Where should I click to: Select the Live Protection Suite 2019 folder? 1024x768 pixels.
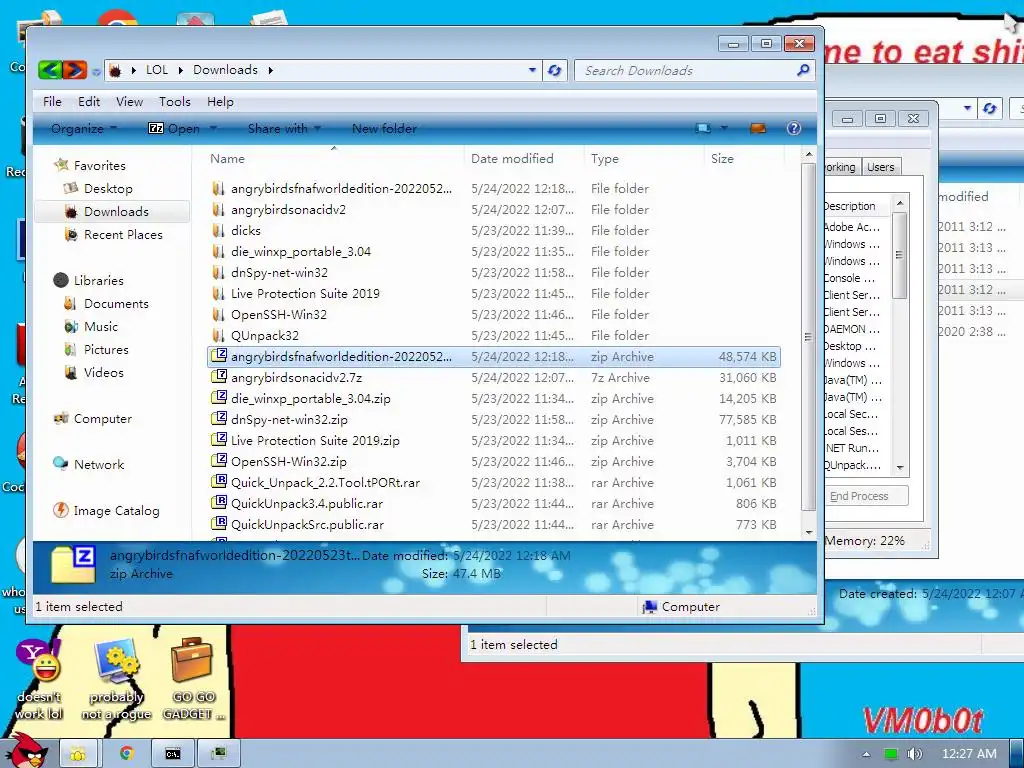pyautogui.click(x=494, y=294)
